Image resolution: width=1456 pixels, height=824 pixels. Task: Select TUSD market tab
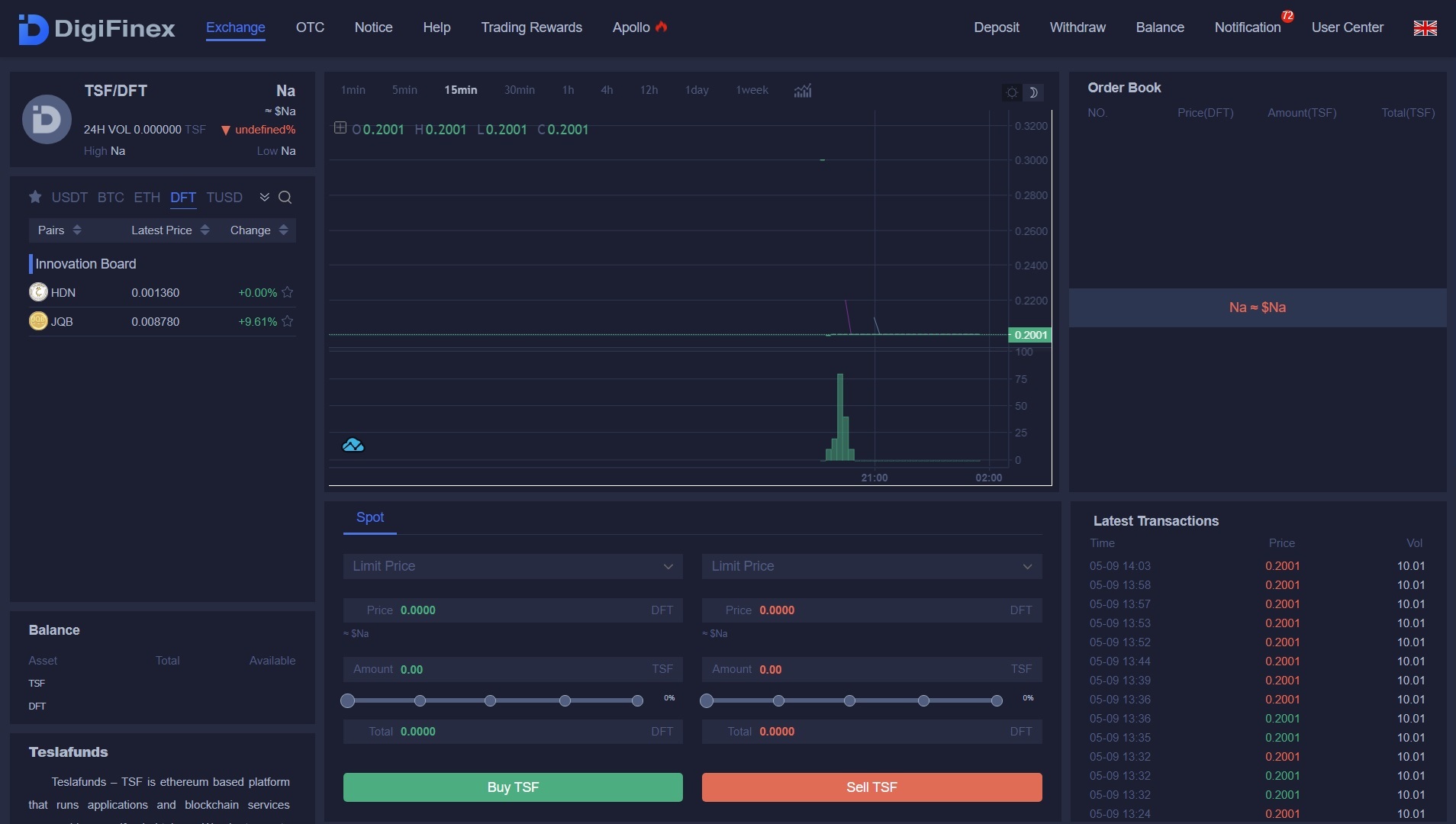click(x=224, y=198)
